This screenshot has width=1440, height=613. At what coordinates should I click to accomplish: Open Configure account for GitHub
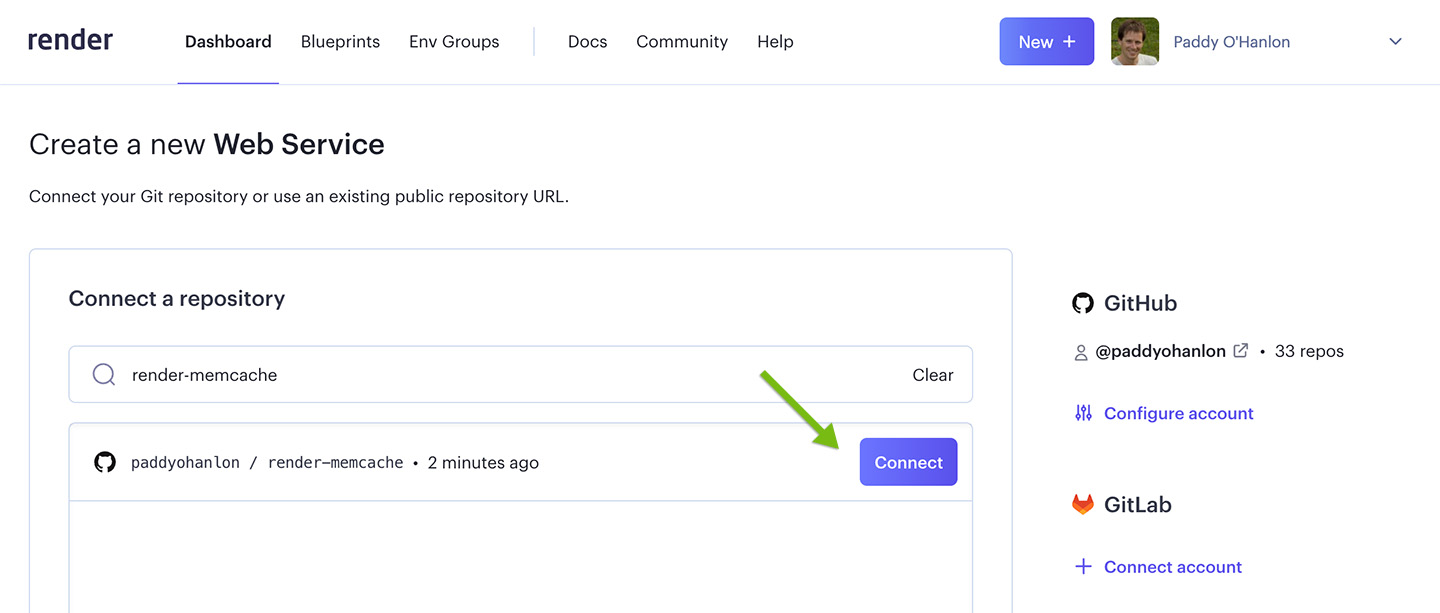[x=1178, y=413]
